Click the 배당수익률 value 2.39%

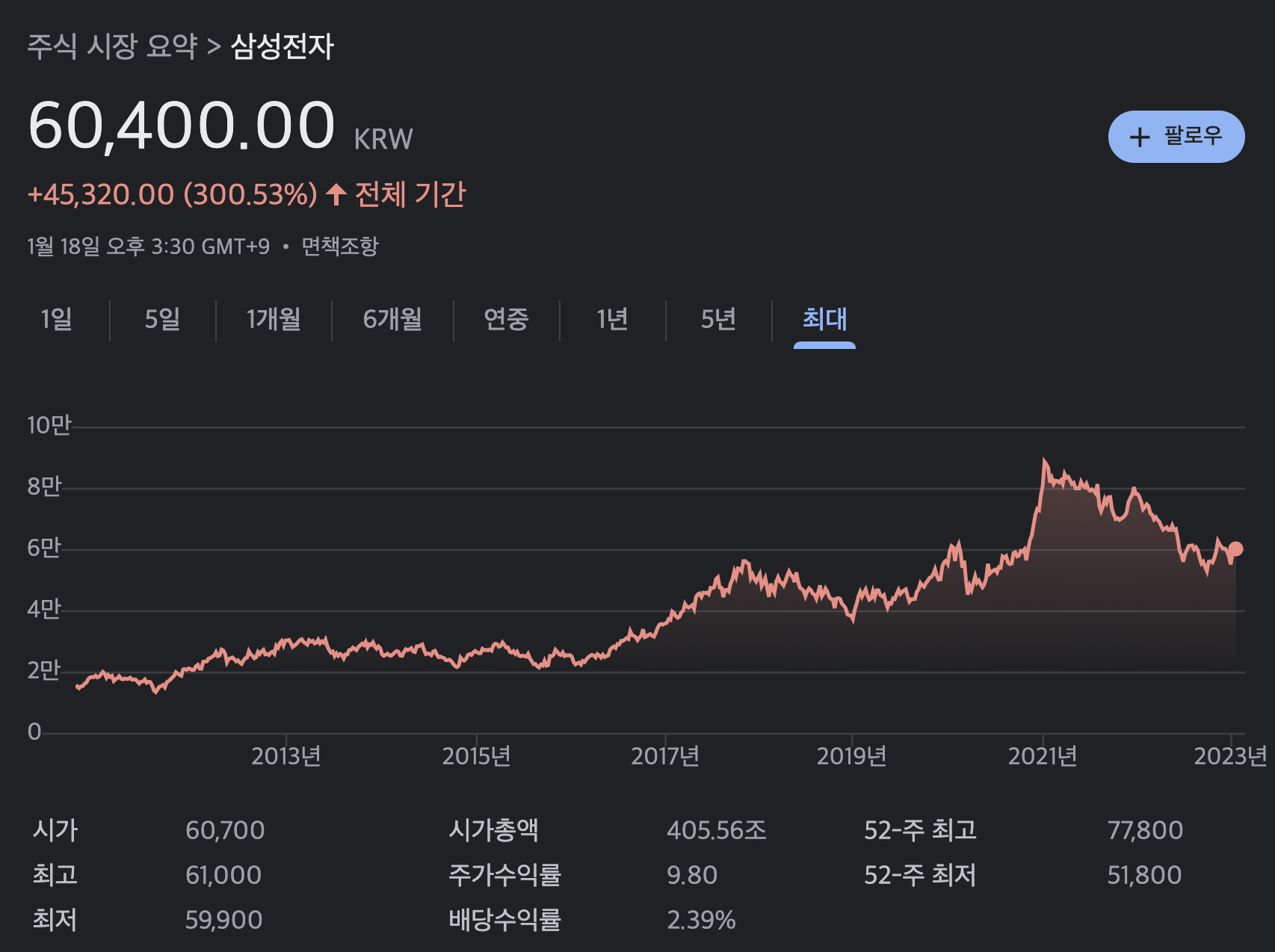701,920
